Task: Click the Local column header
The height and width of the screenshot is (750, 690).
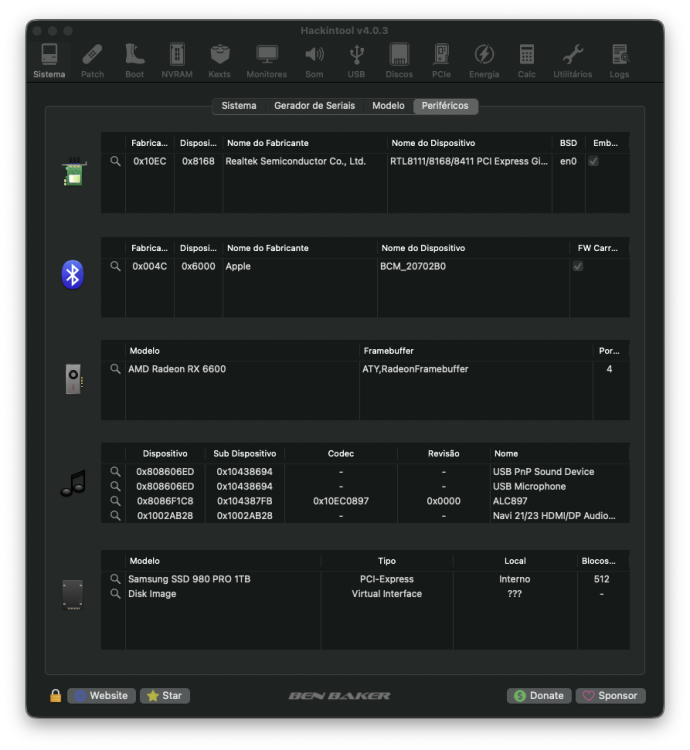Action: 515,561
